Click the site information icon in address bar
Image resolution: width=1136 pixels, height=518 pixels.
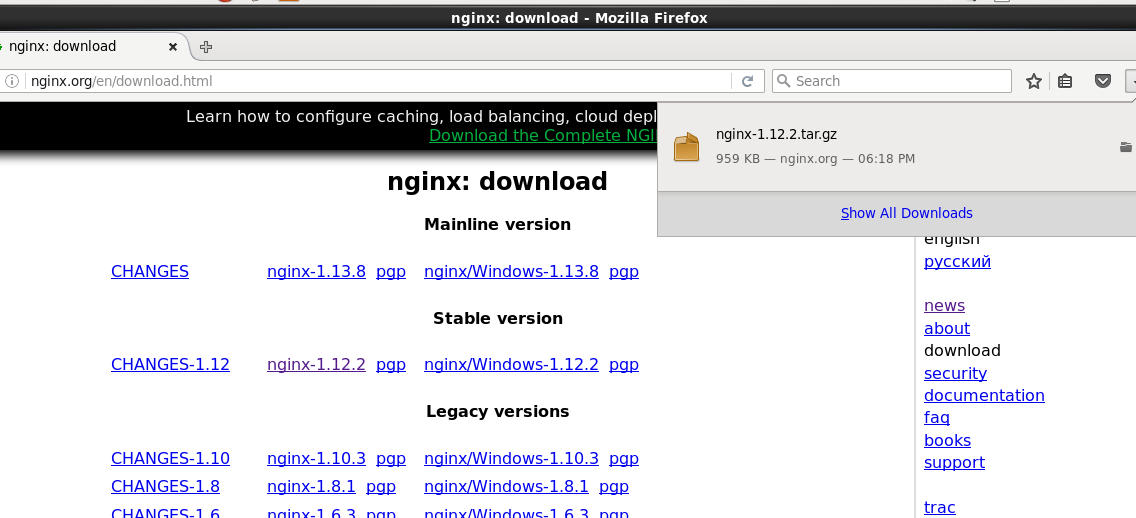11,81
